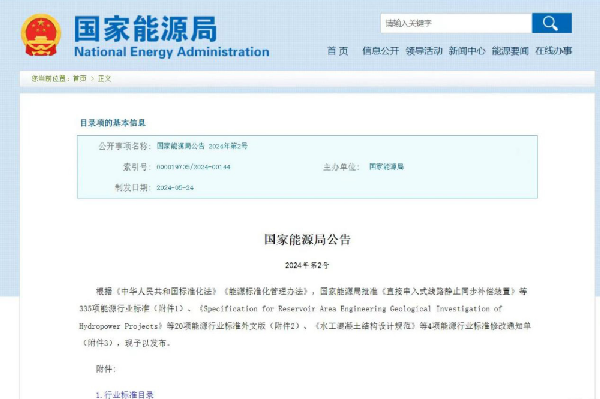Click the magnifier search button

(x=551, y=23)
